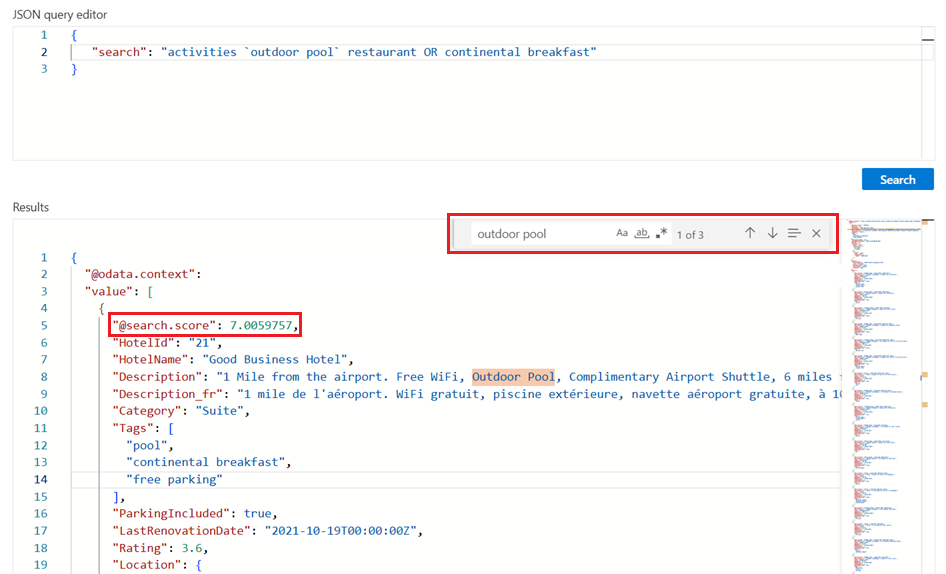Click the "Category": "Suite" line
Screen dimensions: 946x574
(181, 411)
